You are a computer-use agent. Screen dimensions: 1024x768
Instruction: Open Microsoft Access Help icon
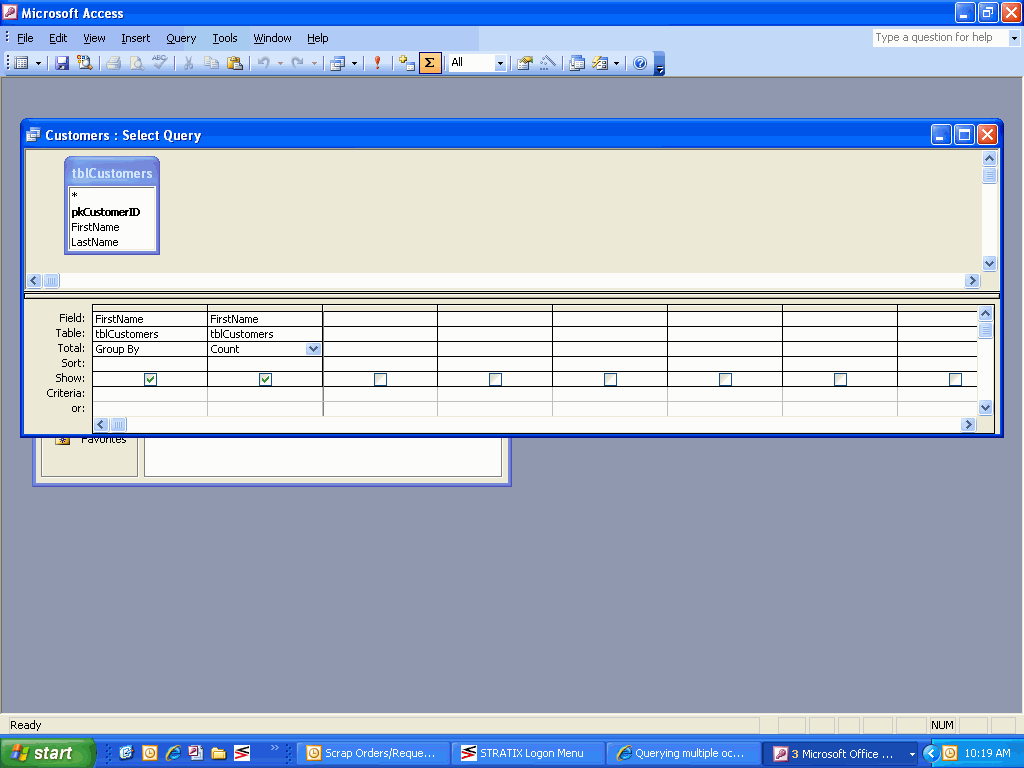[x=640, y=63]
